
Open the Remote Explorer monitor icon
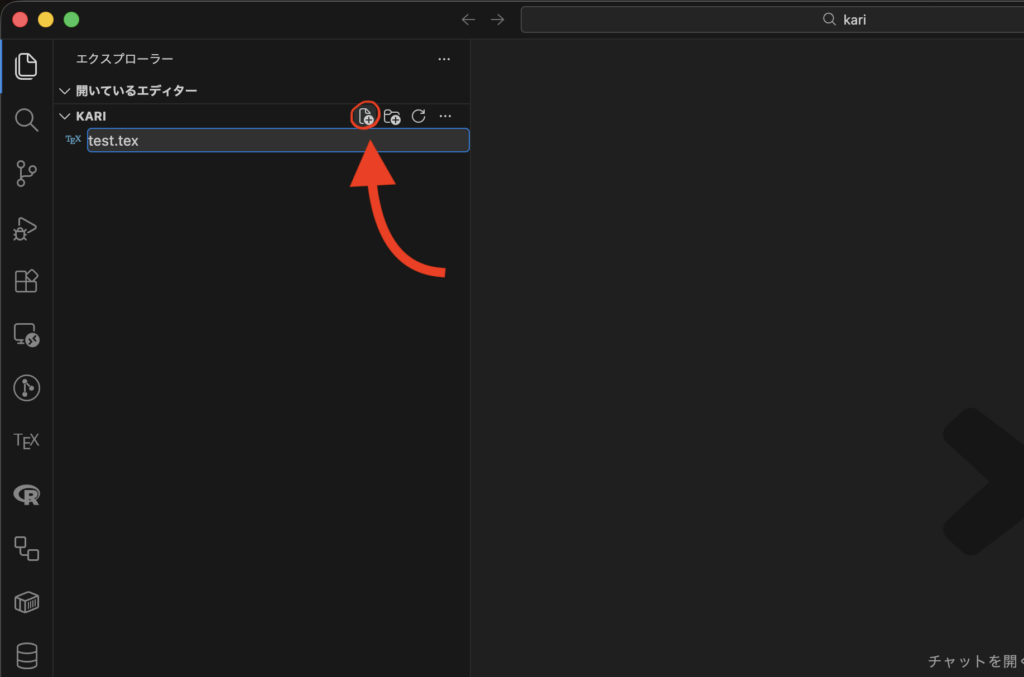pyautogui.click(x=26, y=335)
